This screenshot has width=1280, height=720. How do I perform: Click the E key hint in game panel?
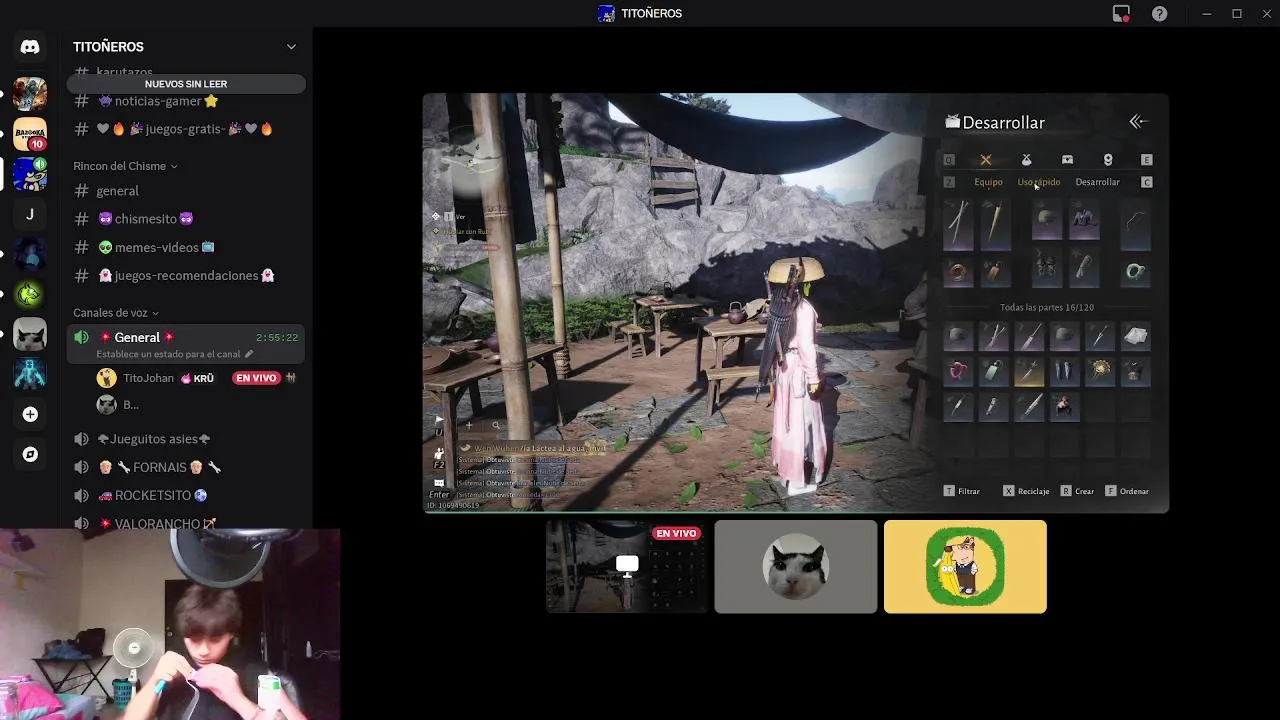pos(1146,160)
